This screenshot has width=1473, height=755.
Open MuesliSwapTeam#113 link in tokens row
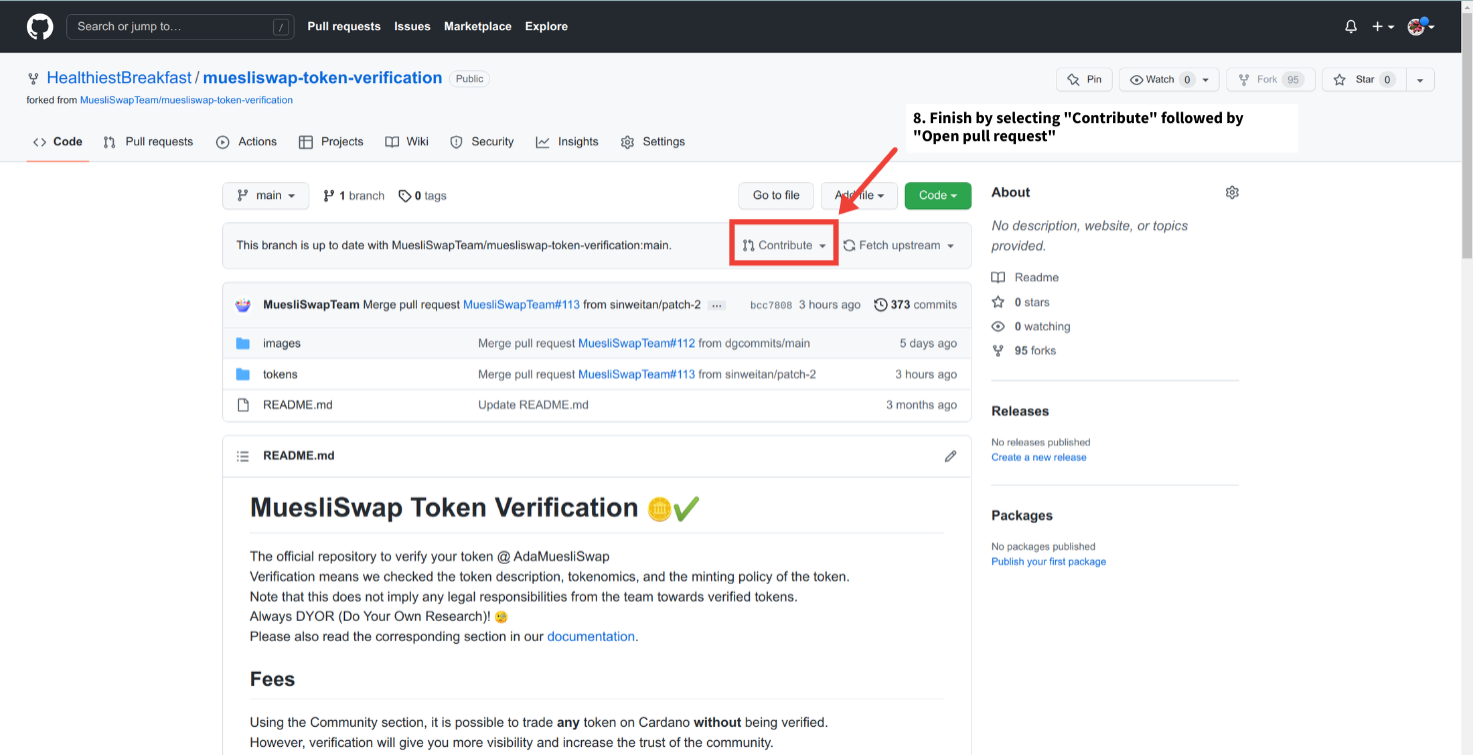637,374
